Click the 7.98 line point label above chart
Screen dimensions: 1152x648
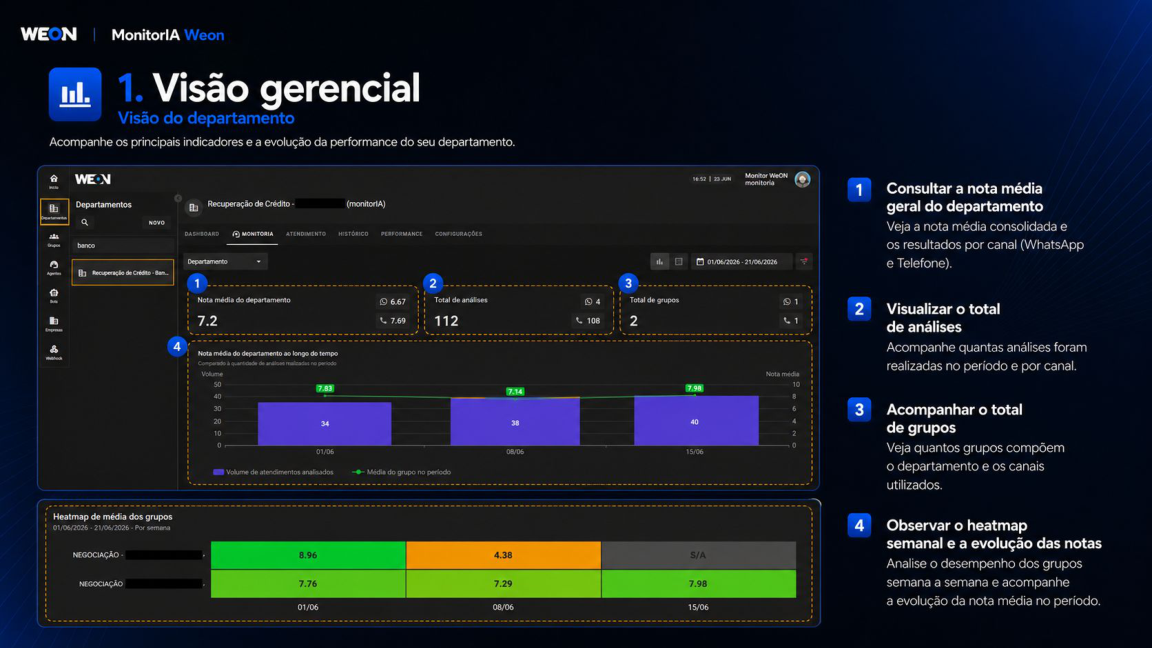pos(694,388)
